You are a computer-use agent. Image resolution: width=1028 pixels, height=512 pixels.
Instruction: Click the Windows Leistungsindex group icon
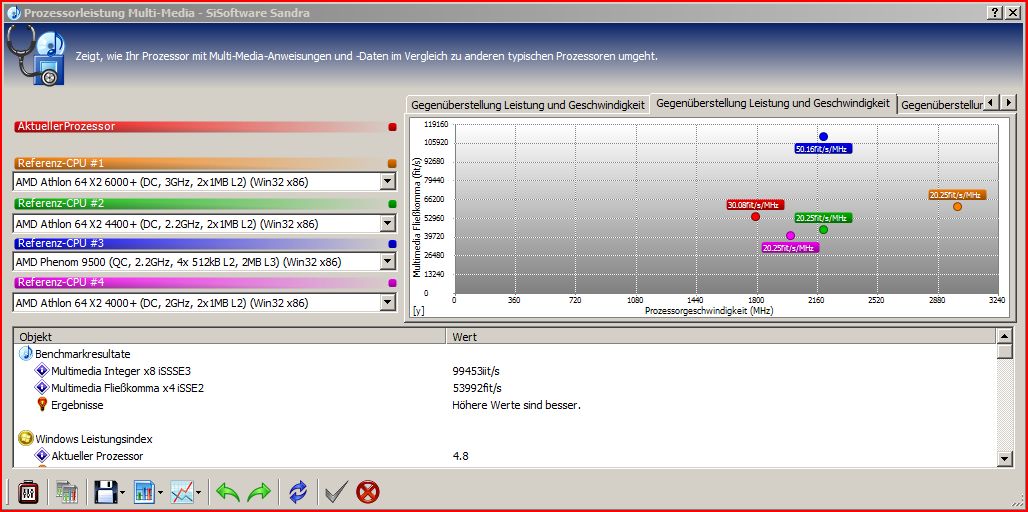click(x=26, y=439)
